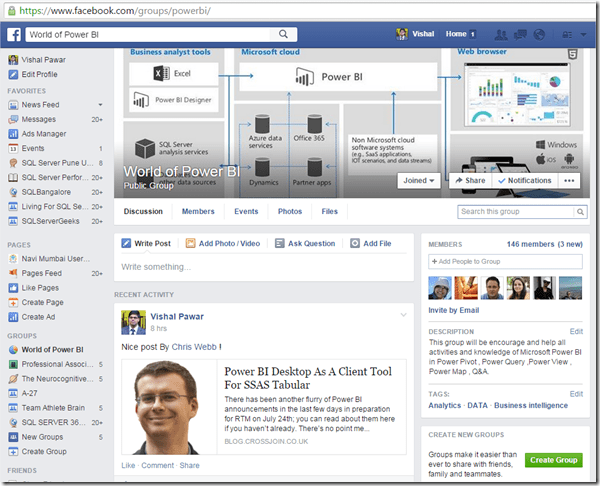Viewport: 600px width, 486px height.
Task: Expand the Joined dropdown
Action: tap(420, 181)
